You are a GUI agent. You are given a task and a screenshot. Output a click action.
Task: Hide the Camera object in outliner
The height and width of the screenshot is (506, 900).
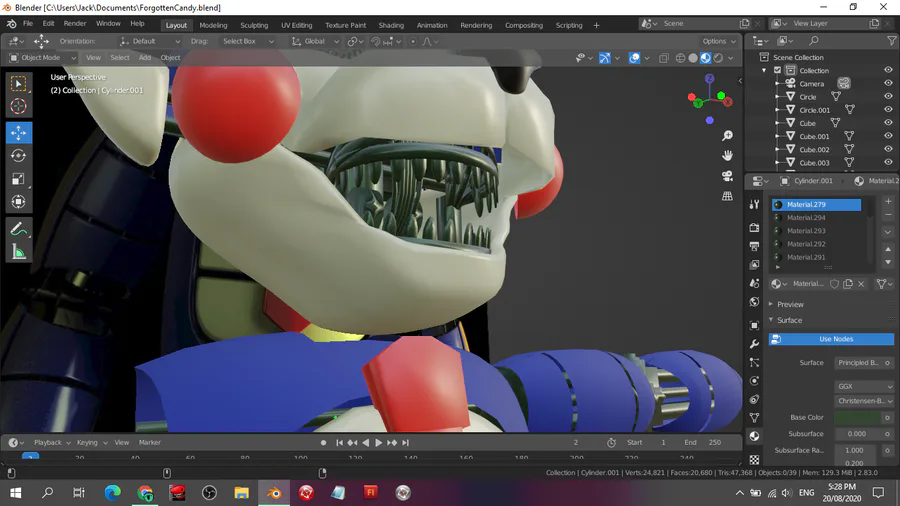pyautogui.click(x=888, y=84)
